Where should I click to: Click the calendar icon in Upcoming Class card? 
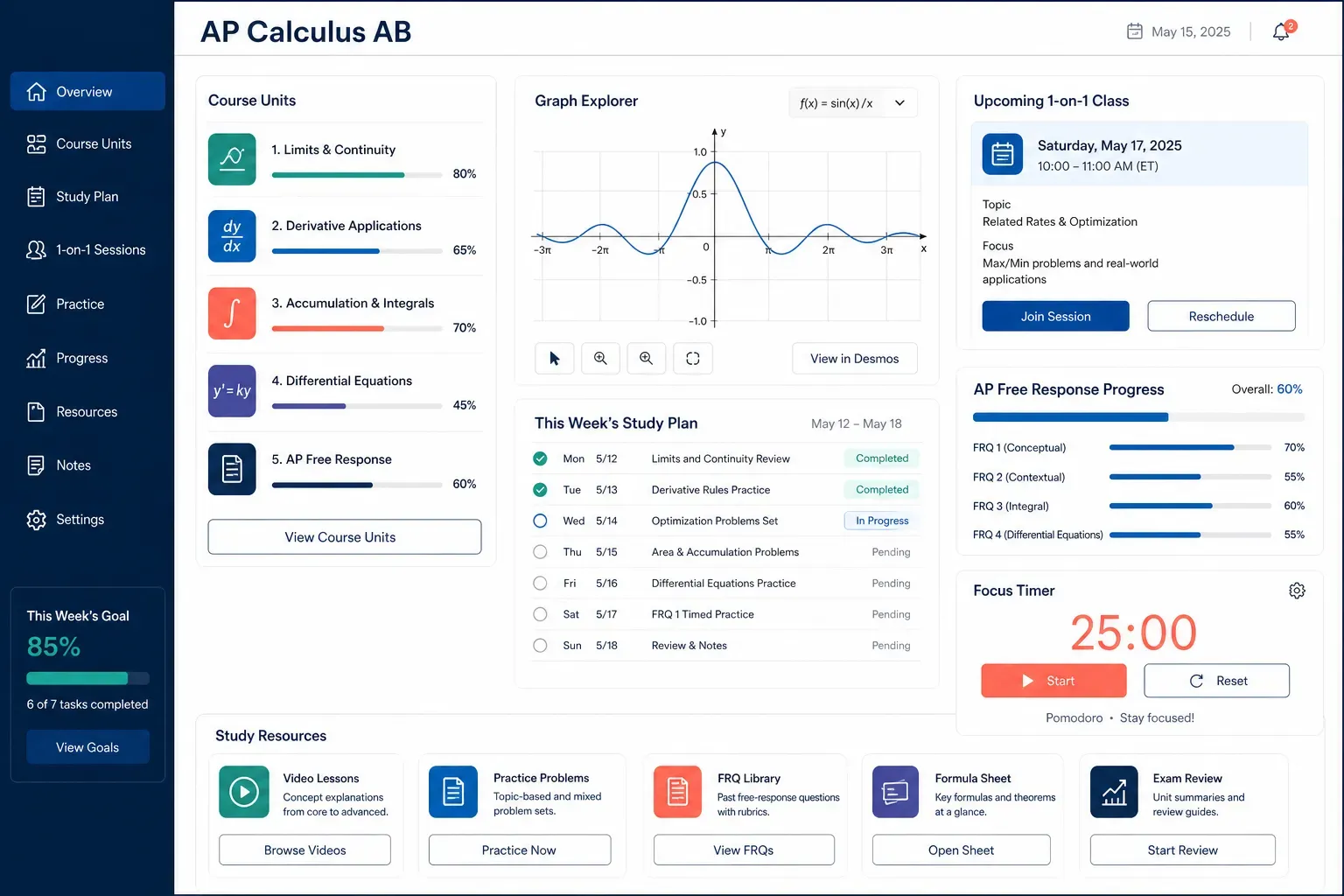[x=1003, y=154]
